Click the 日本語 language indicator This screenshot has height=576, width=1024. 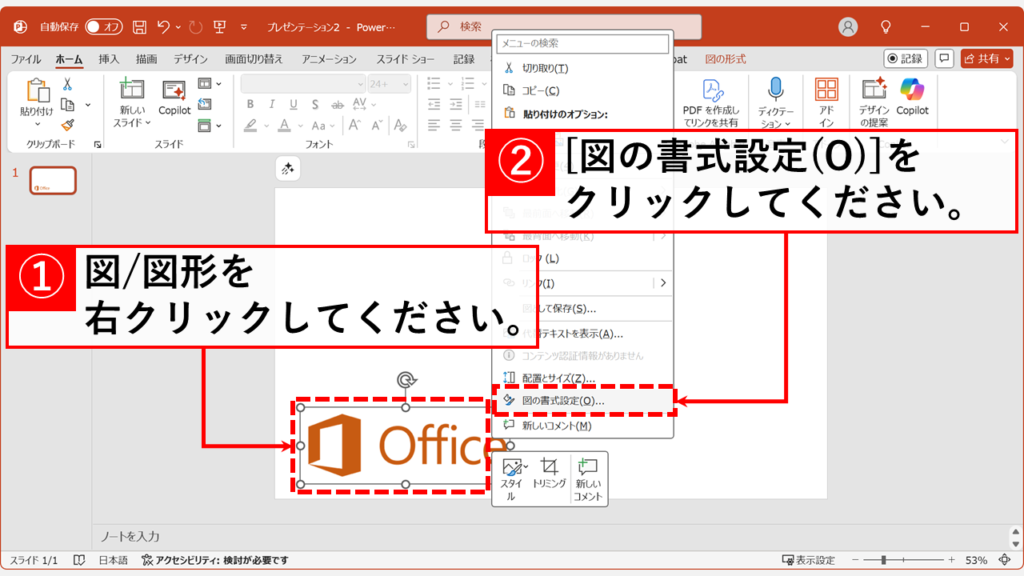[113, 560]
